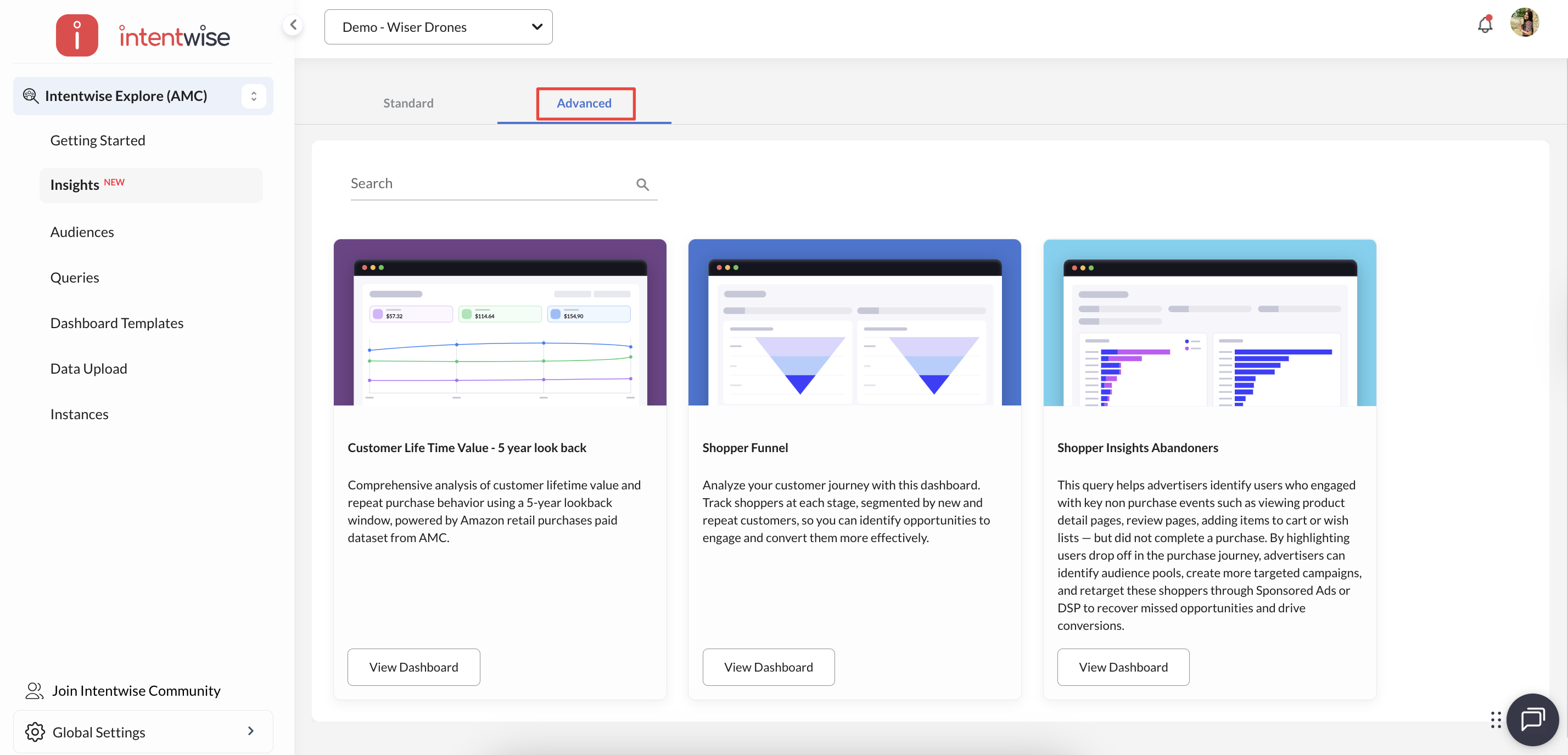Viewport: 1568px width, 755px height.
Task: Collapse the sidebar with the chevron
Action: (293, 25)
